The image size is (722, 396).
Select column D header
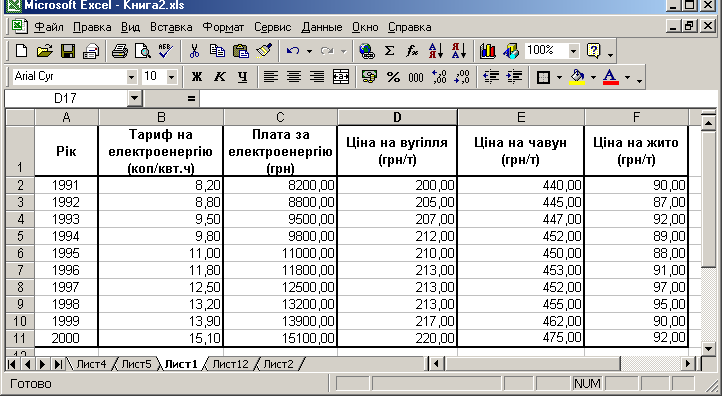(397, 117)
